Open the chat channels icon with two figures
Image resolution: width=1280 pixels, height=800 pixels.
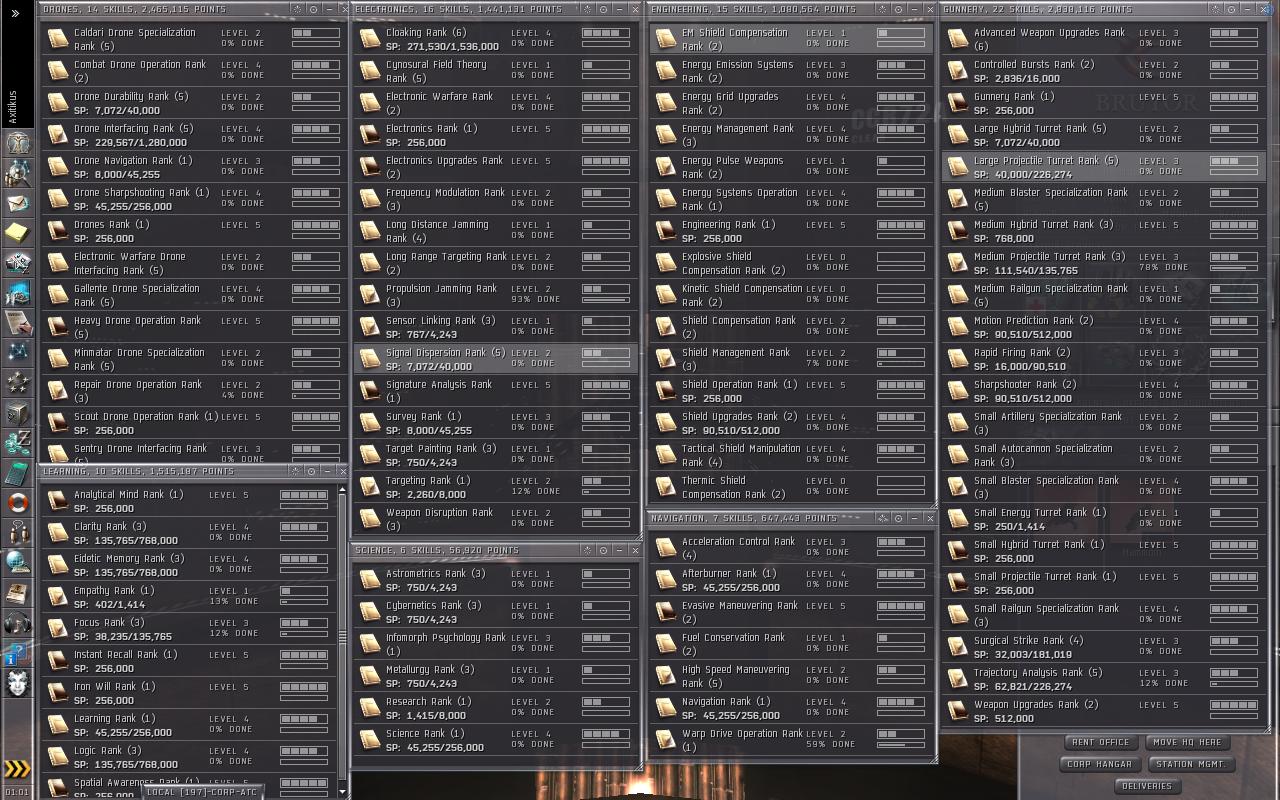point(18,533)
